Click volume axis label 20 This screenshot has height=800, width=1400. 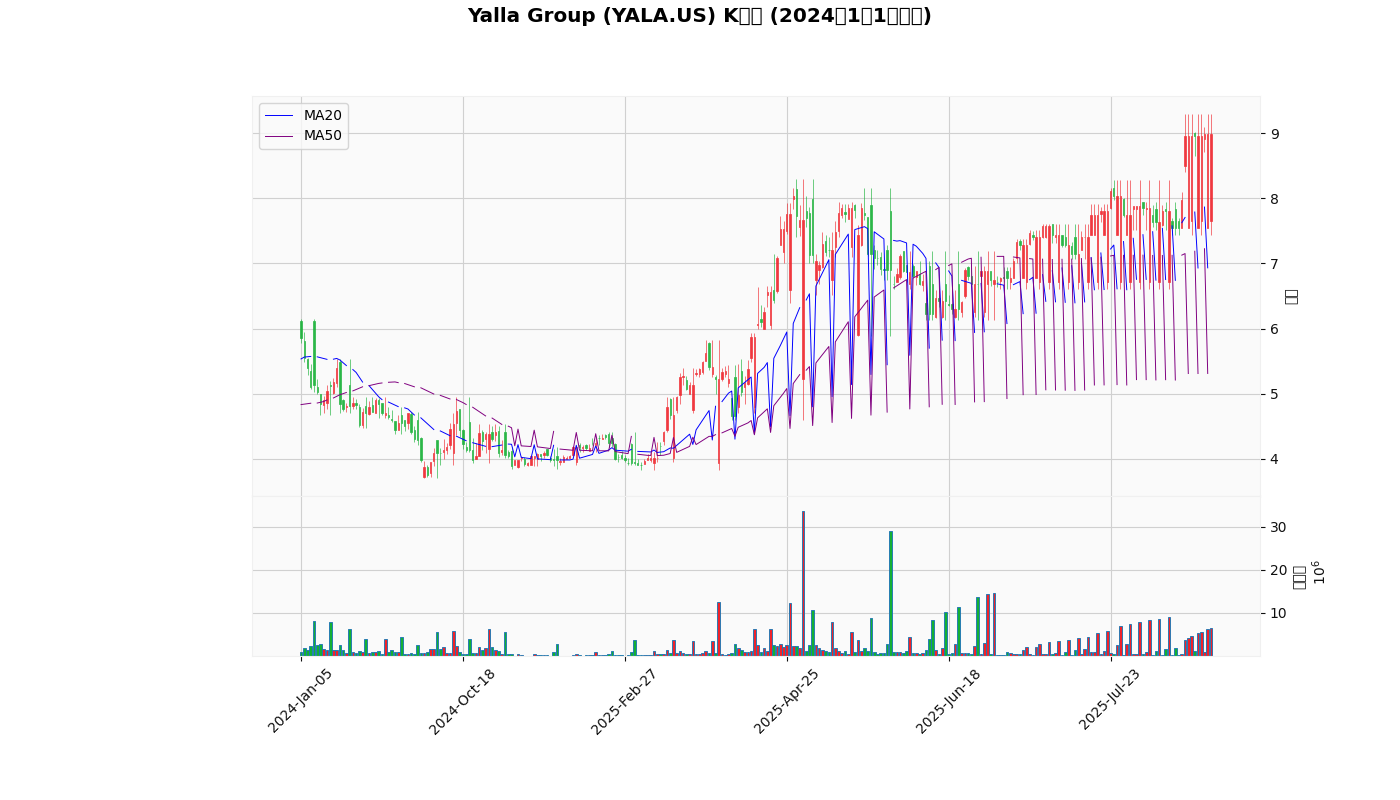(1278, 571)
